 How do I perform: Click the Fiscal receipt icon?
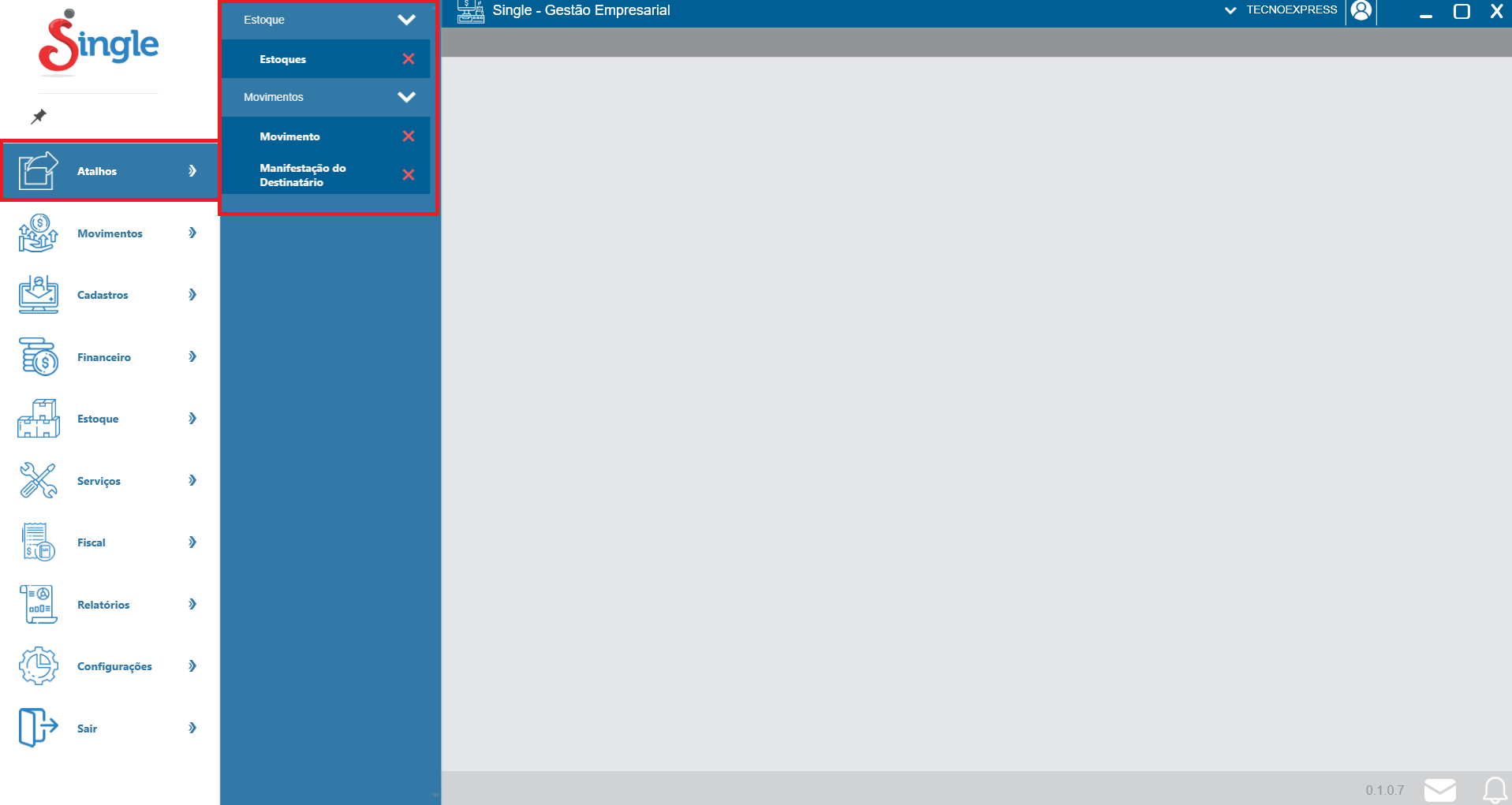38,542
